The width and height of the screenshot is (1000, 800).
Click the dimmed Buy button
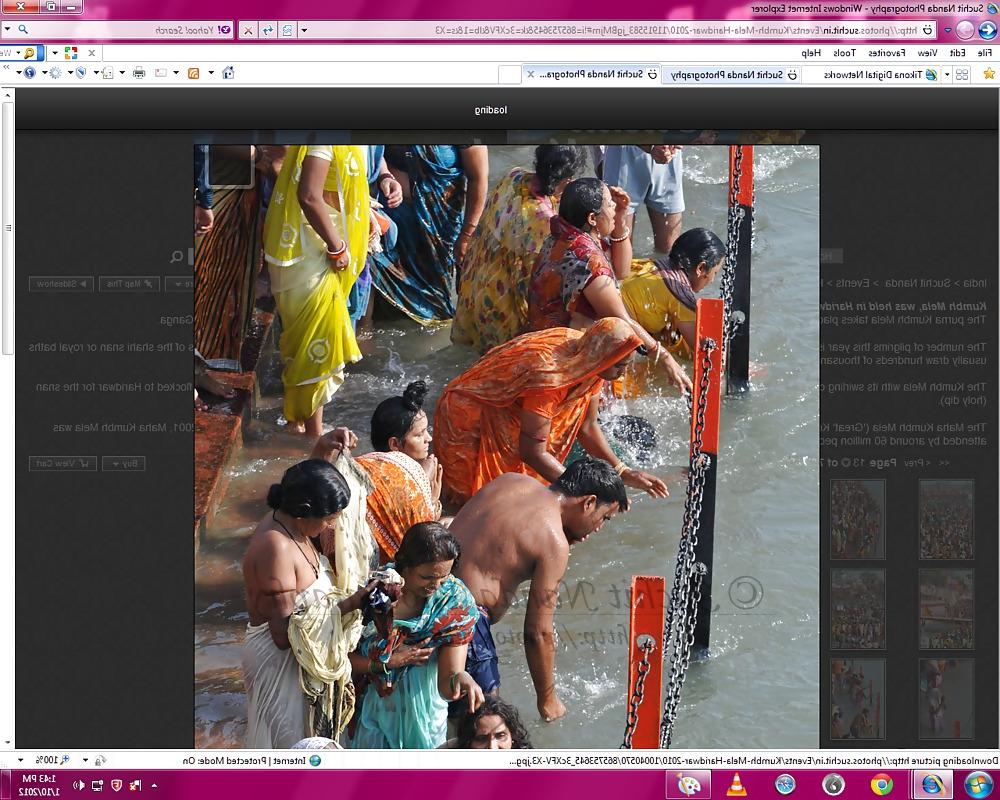coord(124,464)
